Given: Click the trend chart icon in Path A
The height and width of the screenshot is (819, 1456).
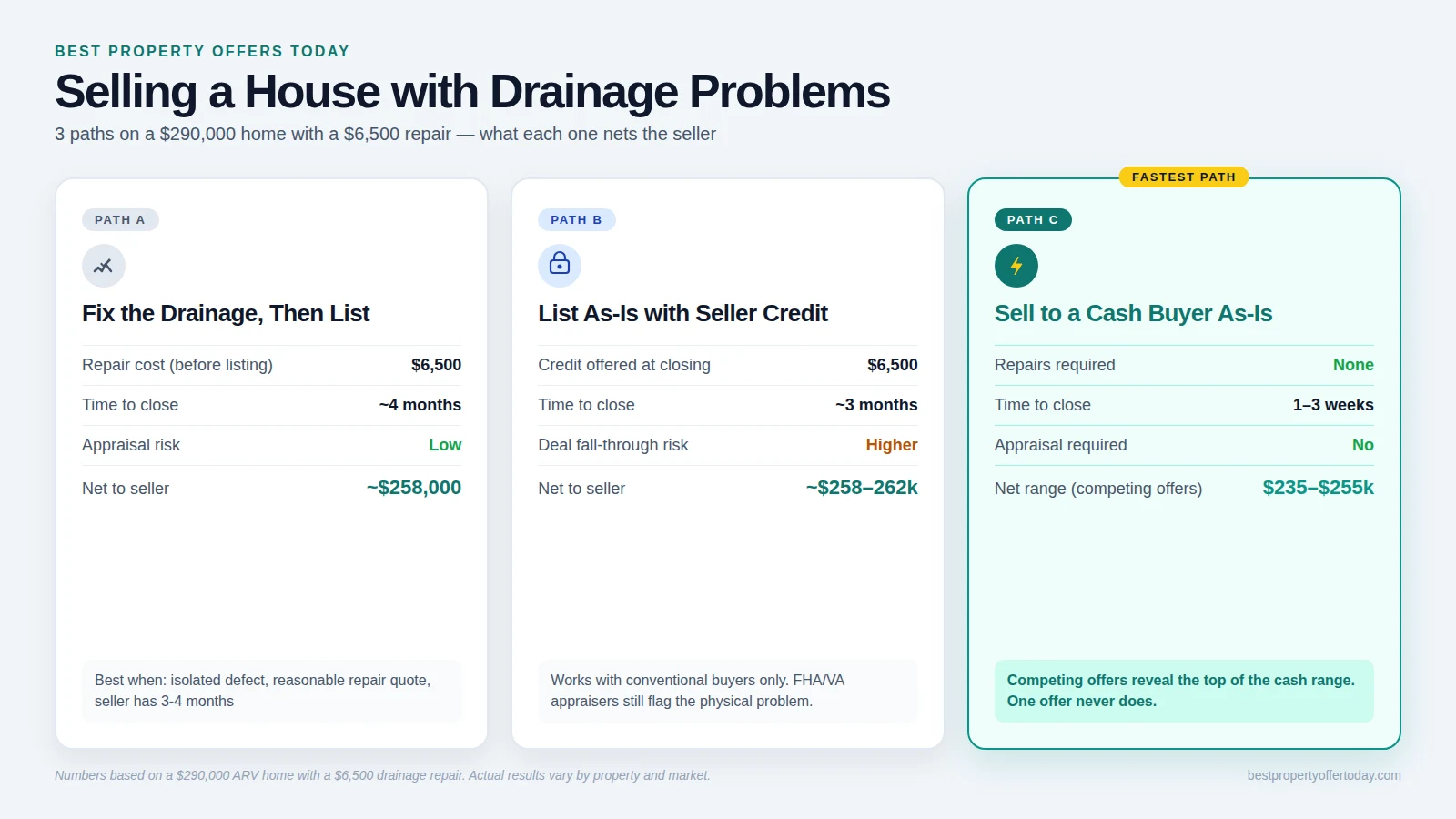Looking at the screenshot, I should click(104, 266).
